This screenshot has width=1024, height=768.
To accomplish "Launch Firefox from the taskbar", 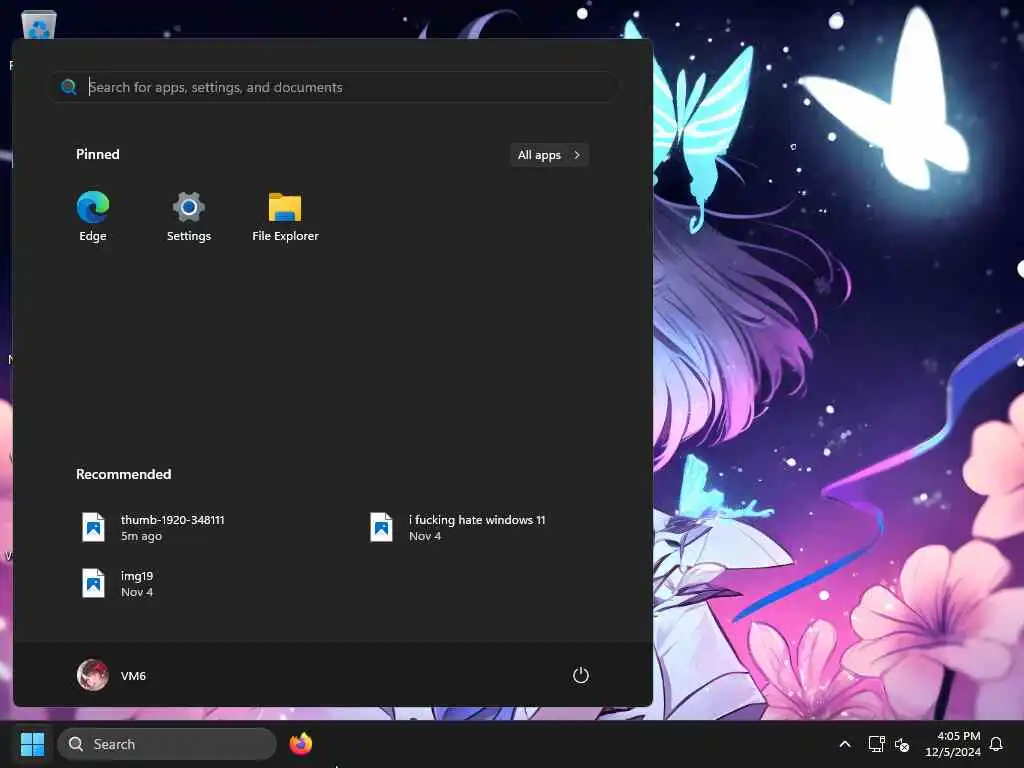I will (x=301, y=744).
